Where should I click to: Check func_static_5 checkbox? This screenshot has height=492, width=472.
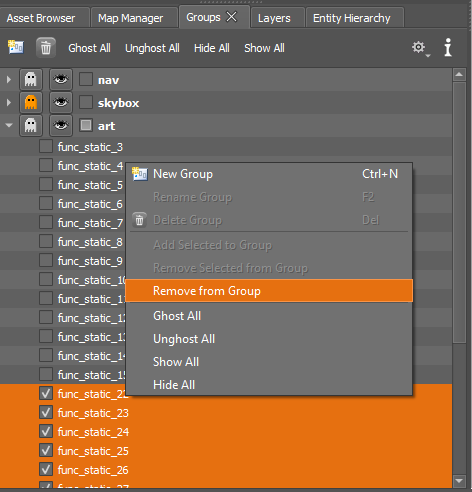click(x=46, y=184)
